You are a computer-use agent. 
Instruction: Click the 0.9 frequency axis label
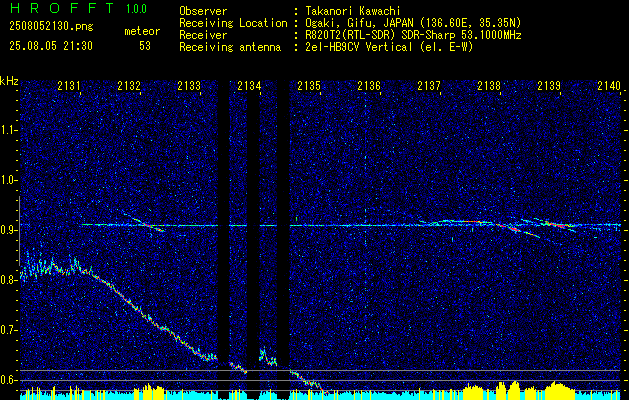[8, 230]
